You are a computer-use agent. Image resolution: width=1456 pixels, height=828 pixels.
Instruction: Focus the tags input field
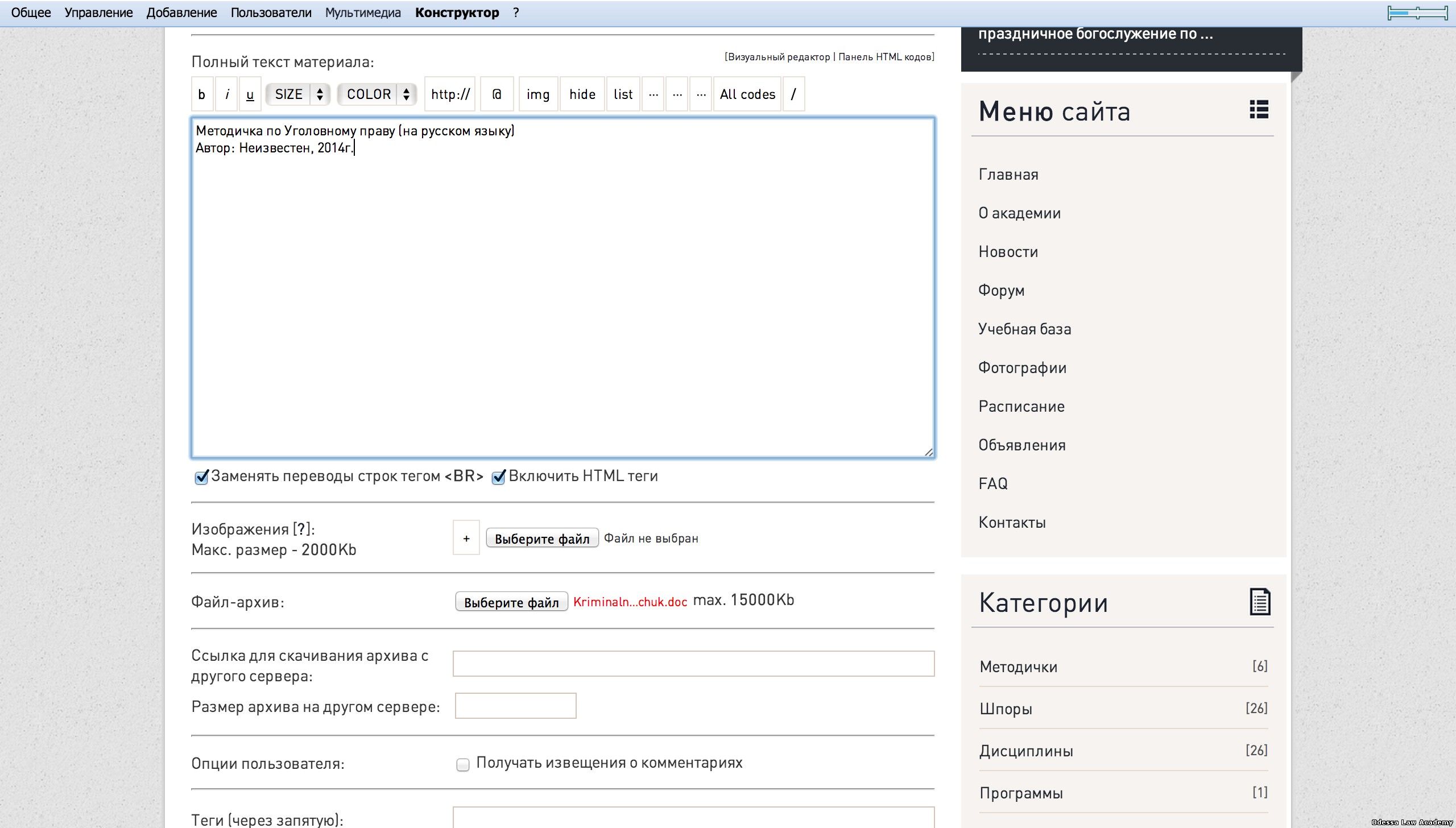693,818
